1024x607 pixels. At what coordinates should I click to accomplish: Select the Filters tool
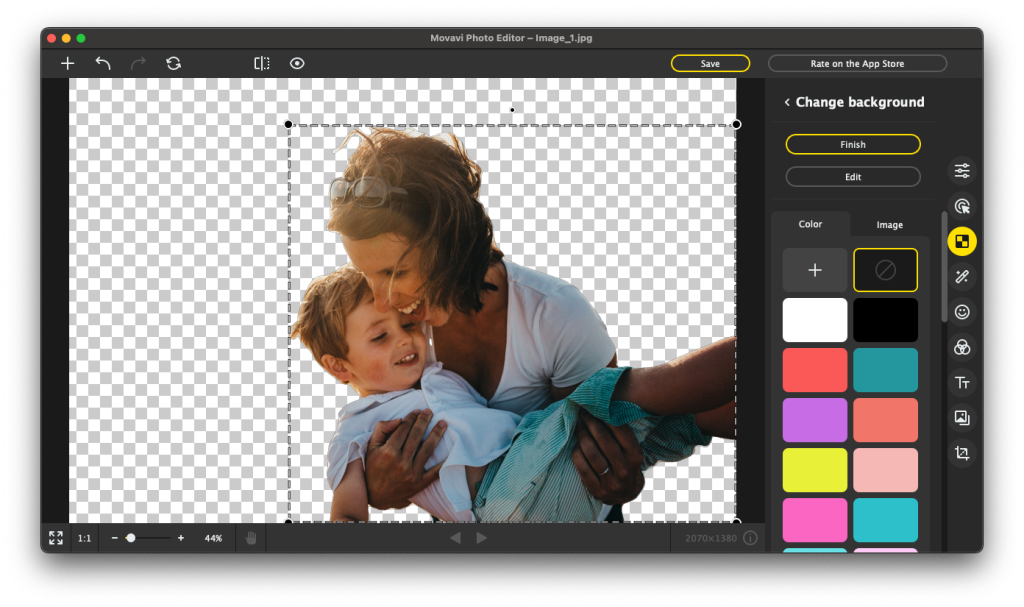click(x=961, y=347)
